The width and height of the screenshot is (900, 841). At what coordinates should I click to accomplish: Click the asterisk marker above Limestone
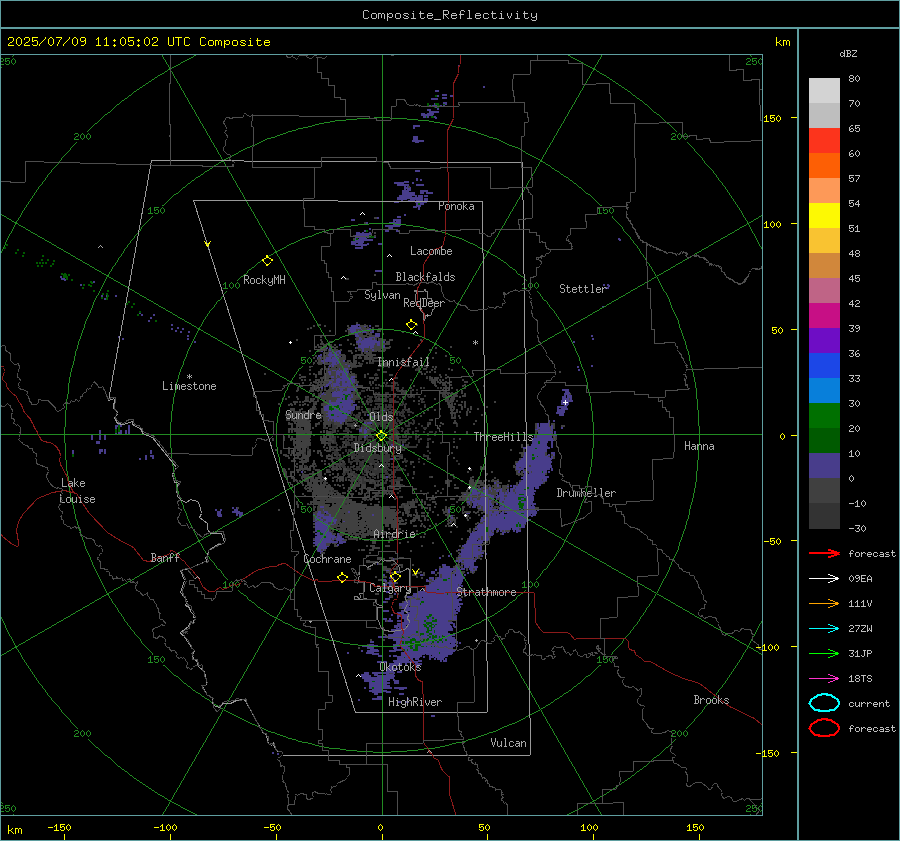(189, 377)
